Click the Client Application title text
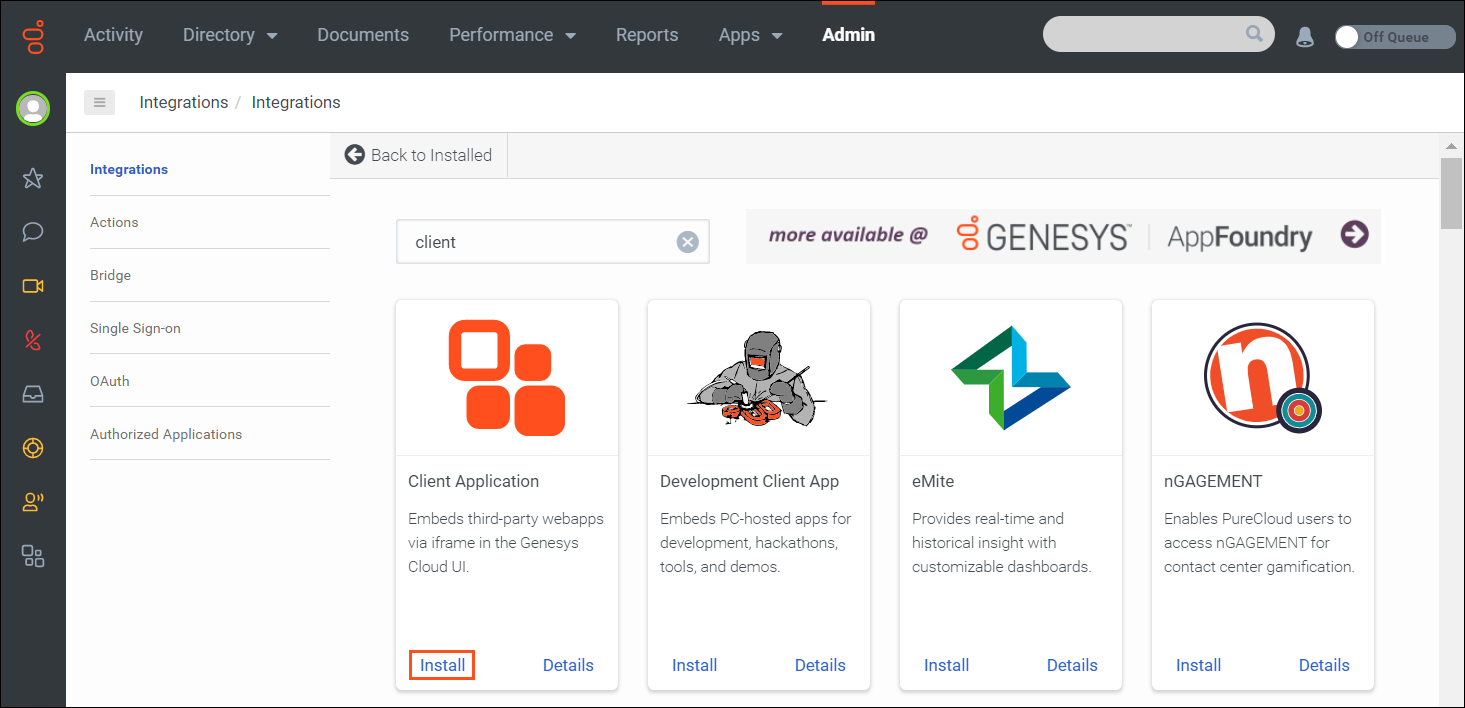 [473, 481]
